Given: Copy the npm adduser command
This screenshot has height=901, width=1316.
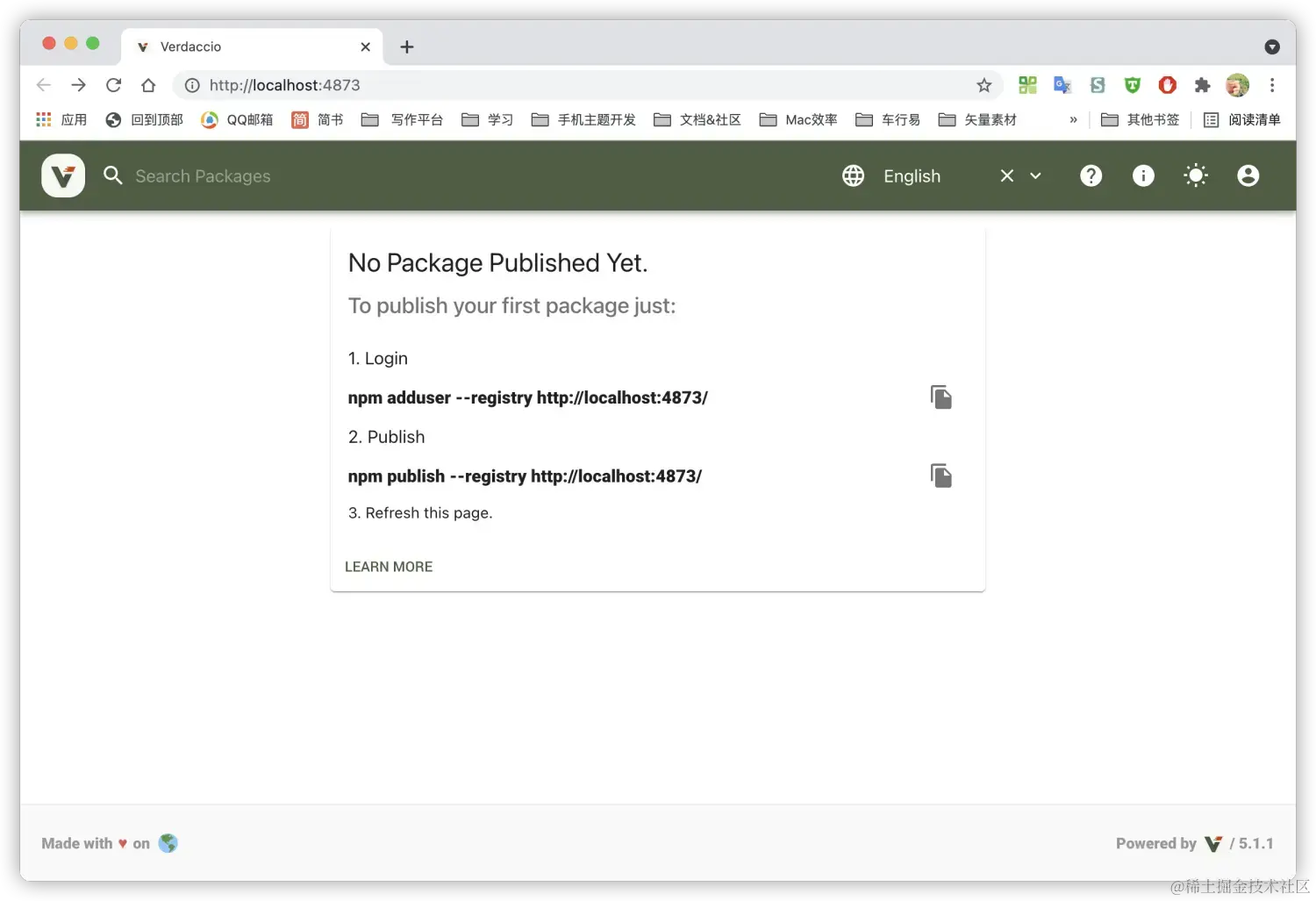Looking at the screenshot, I should (941, 397).
